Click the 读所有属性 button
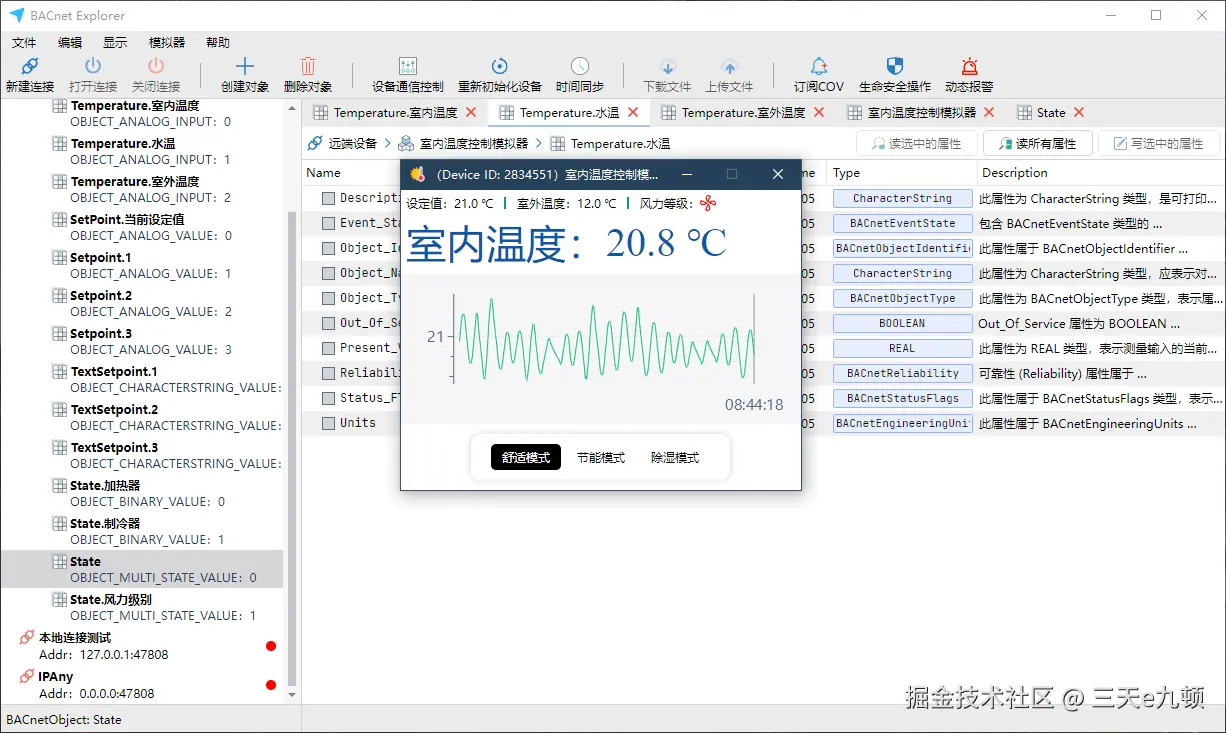The width and height of the screenshot is (1226, 733). tap(1038, 143)
